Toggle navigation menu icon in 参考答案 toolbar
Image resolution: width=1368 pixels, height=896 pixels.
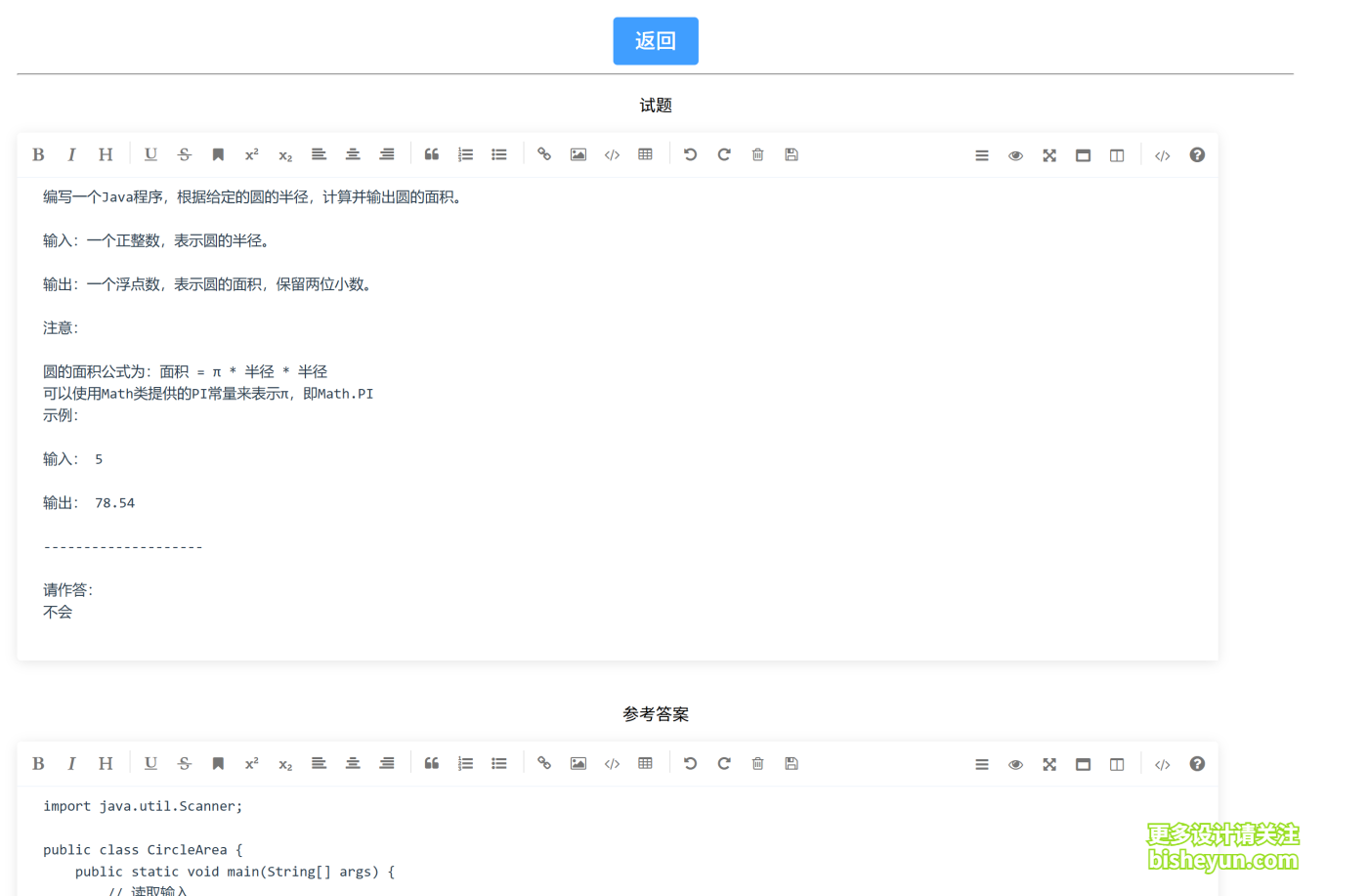click(x=982, y=764)
